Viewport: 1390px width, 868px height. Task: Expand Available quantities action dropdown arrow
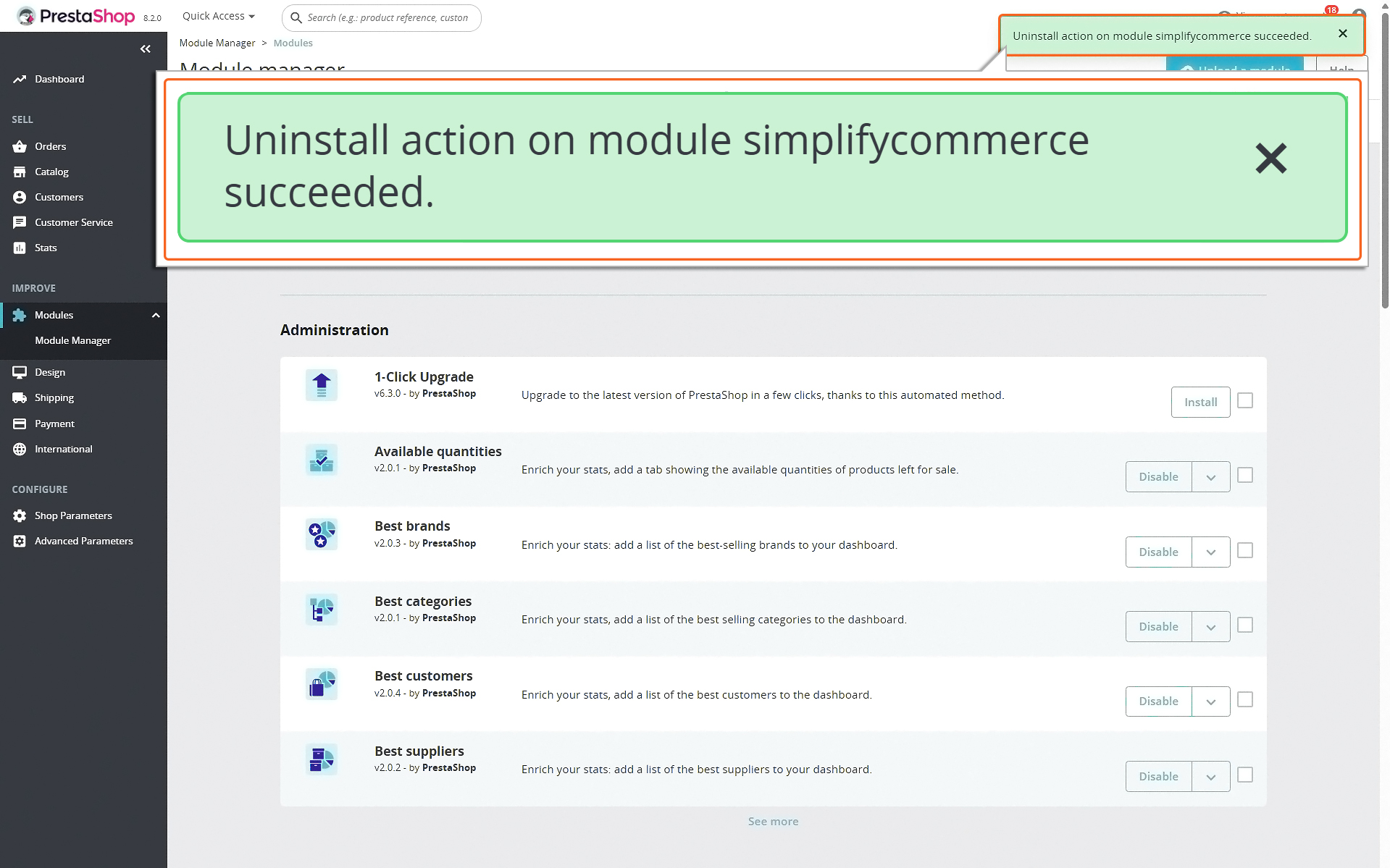pyautogui.click(x=1211, y=477)
